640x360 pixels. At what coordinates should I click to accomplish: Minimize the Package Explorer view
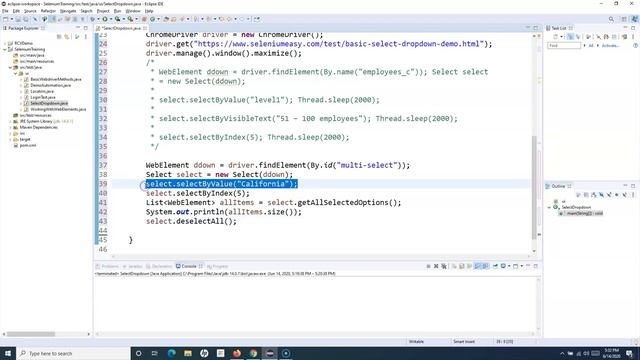pyautogui.click(x=78, y=28)
